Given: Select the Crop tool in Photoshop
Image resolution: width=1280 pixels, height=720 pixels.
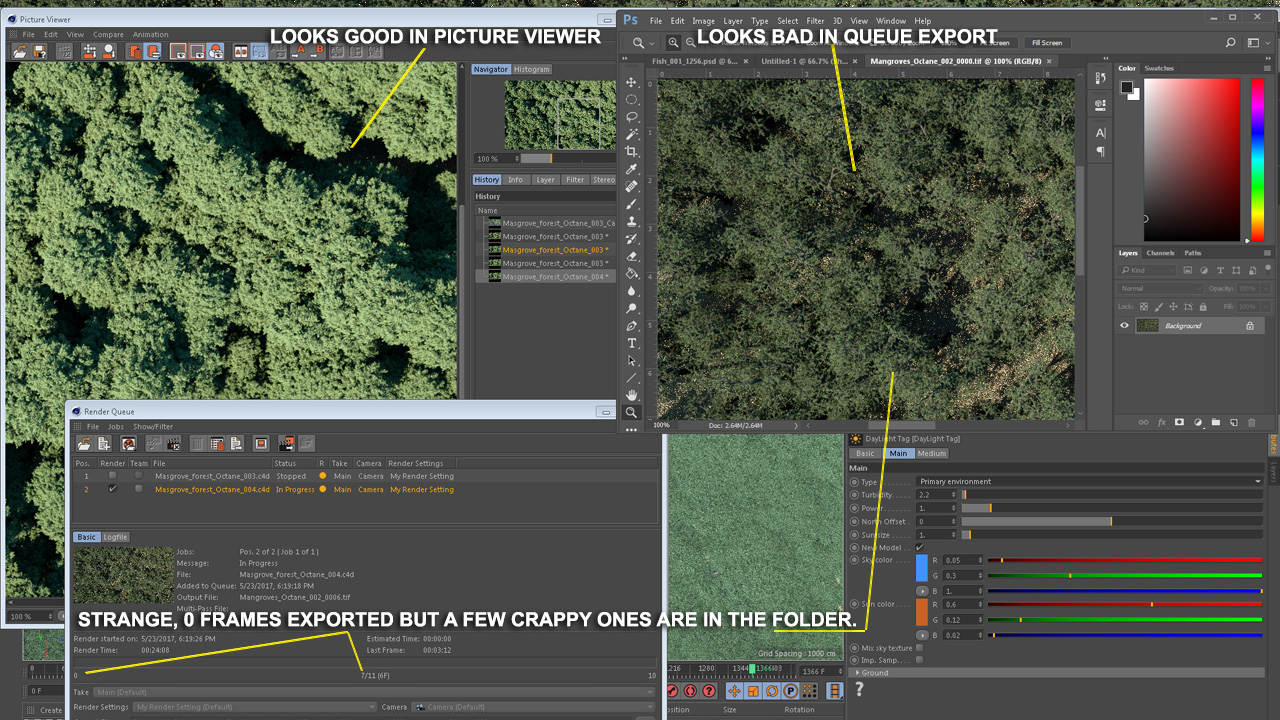Looking at the screenshot, I should coord(631,151).
